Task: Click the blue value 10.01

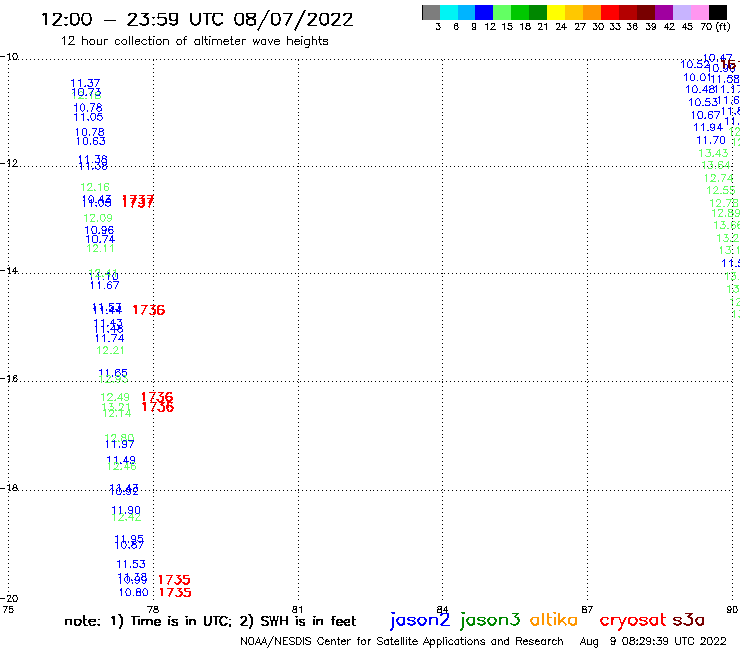Action: click(697, 77)
